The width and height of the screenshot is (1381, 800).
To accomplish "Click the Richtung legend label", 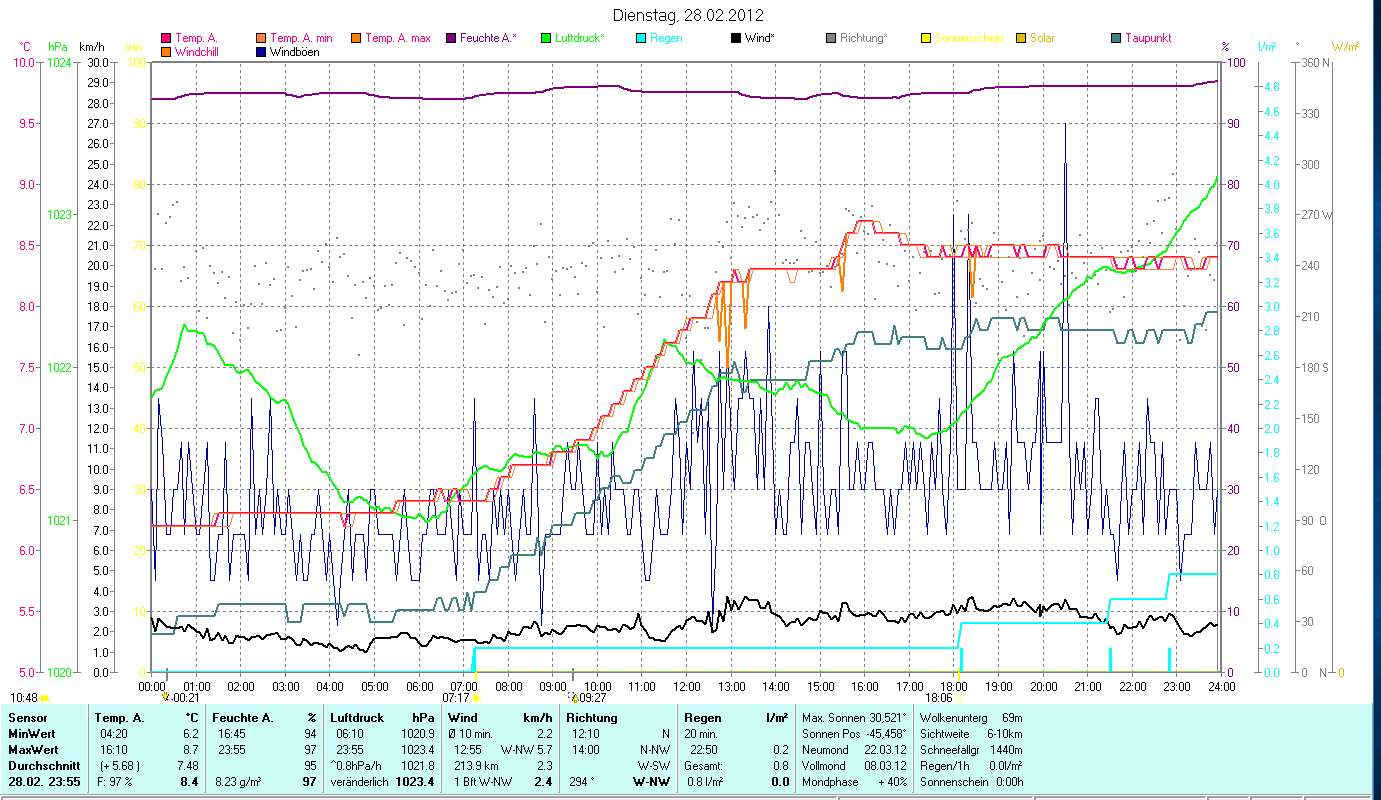I will tap(863, 38).
